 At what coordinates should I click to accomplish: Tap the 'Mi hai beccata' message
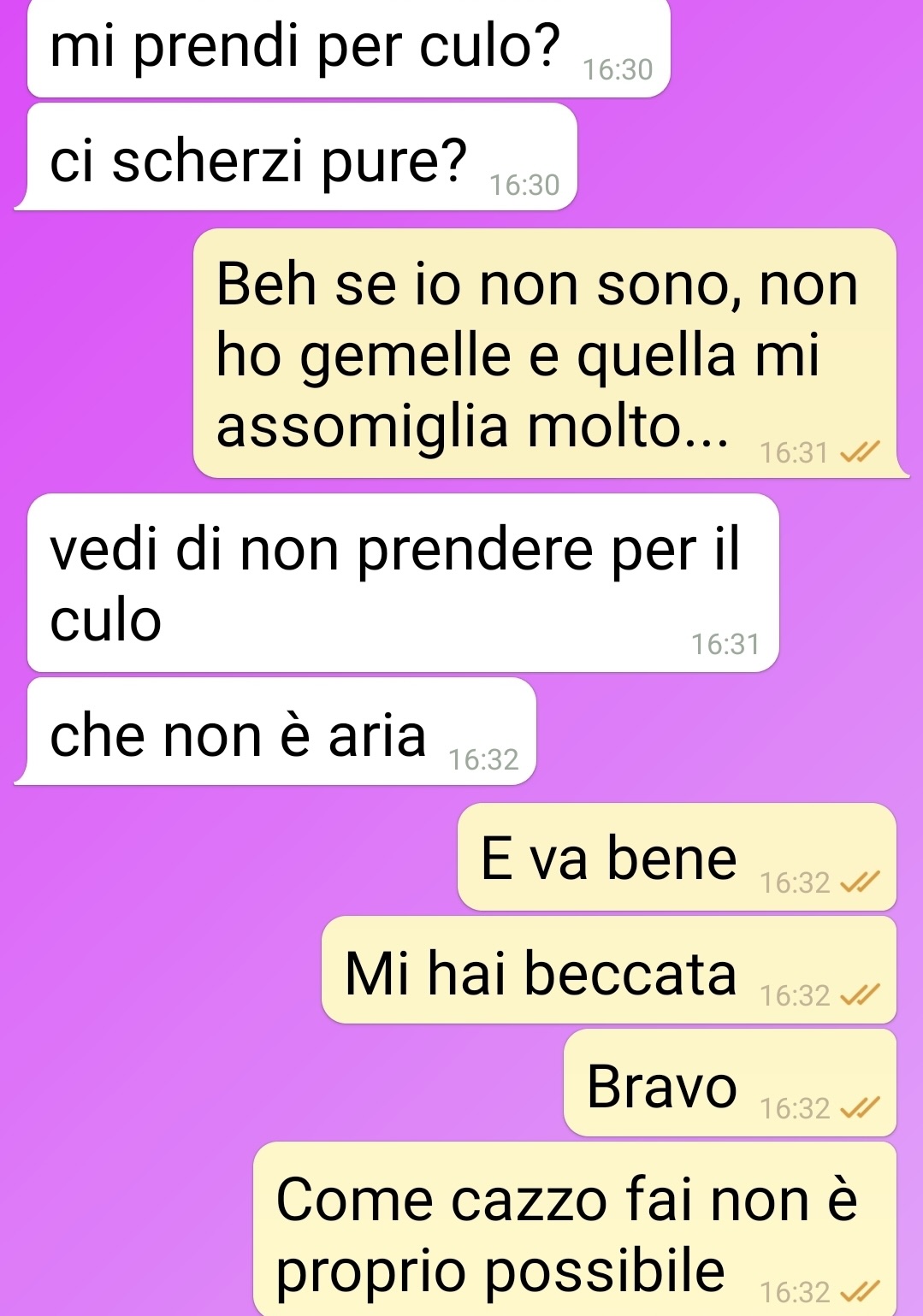609,970
